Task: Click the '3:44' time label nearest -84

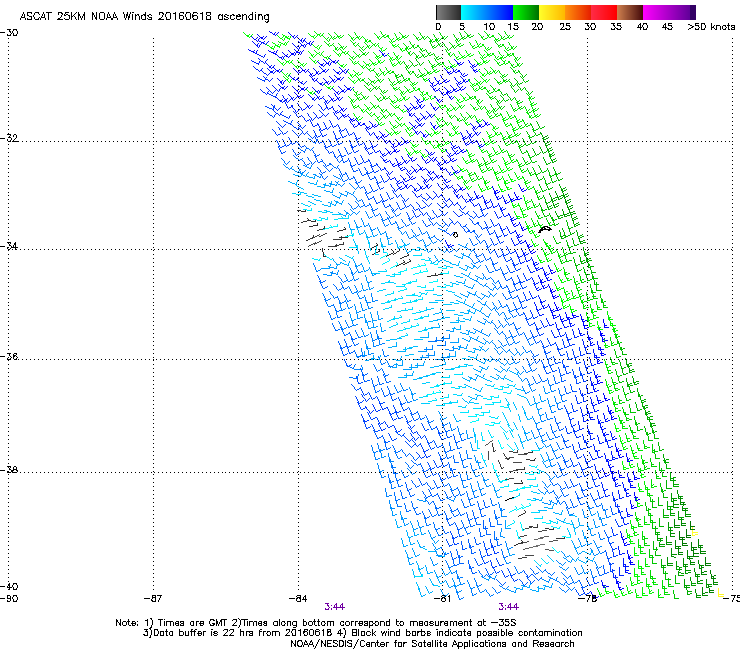Action: coord(335,607)
